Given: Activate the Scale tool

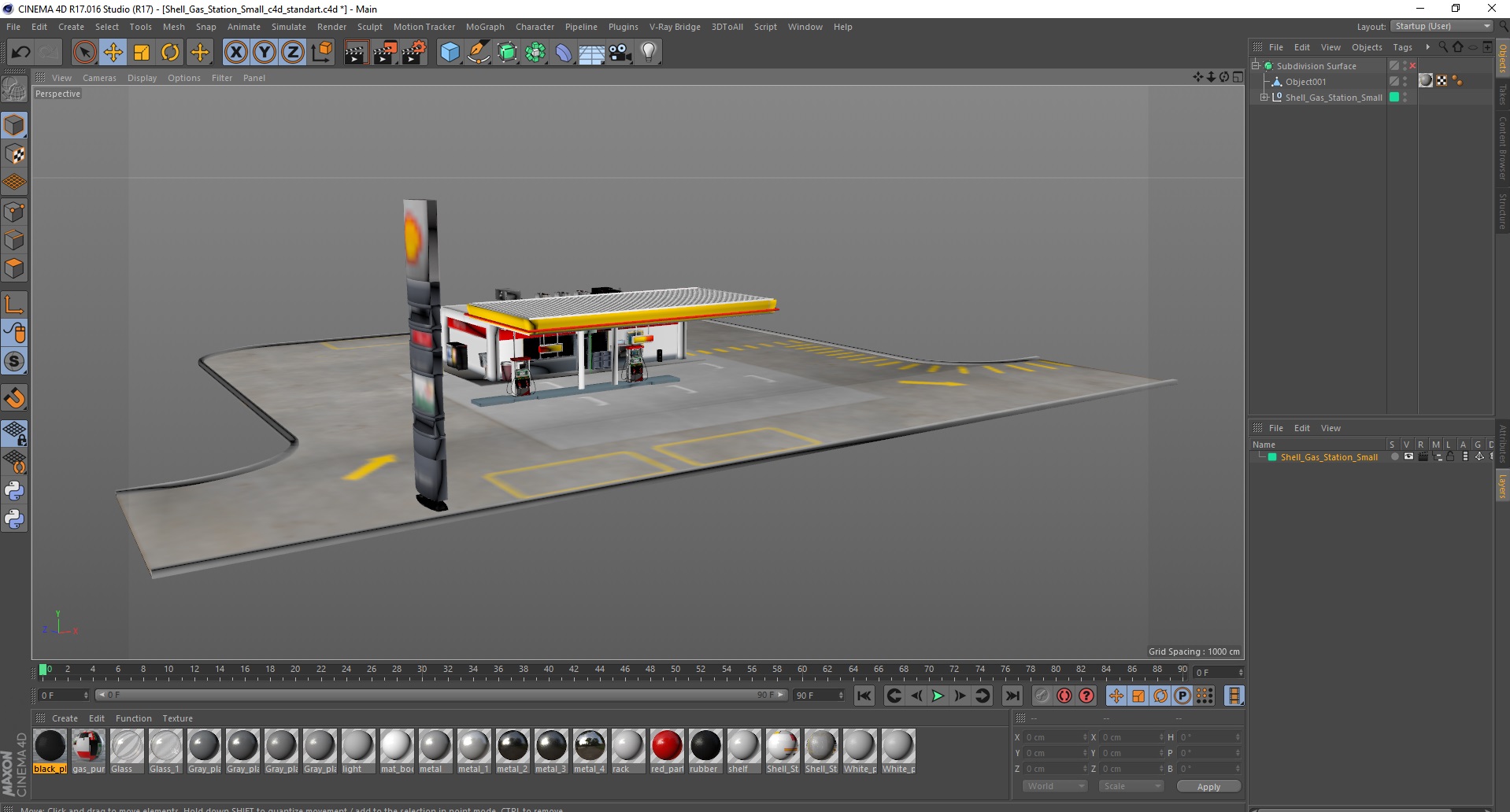Looking at the screenshot, I should pos(142,53).
